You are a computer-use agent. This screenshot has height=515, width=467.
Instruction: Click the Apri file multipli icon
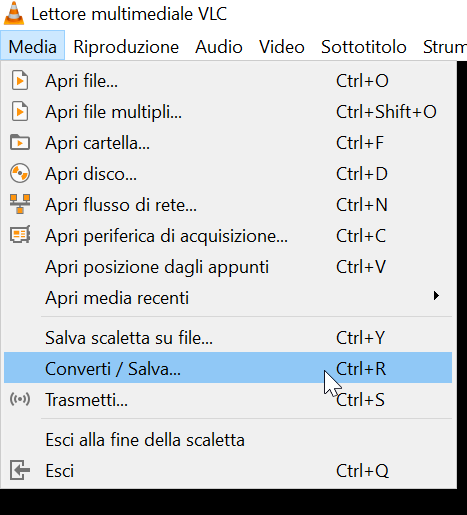(20, 111)
